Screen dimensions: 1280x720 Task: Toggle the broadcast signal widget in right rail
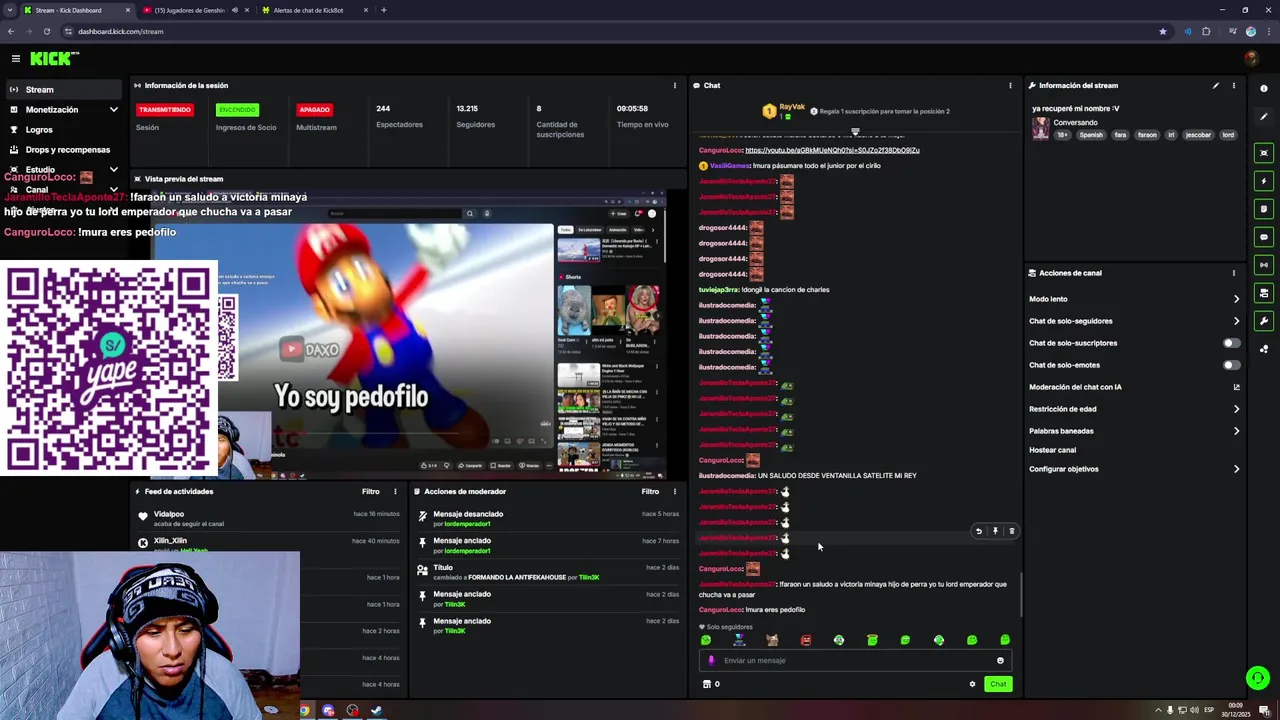coord(1264,265)
